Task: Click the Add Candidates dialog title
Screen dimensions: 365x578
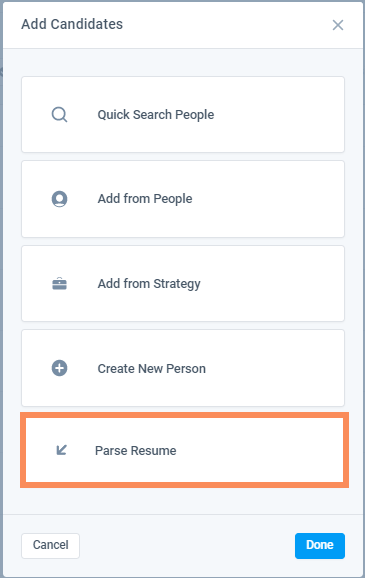Action: (x=72, y=24)
